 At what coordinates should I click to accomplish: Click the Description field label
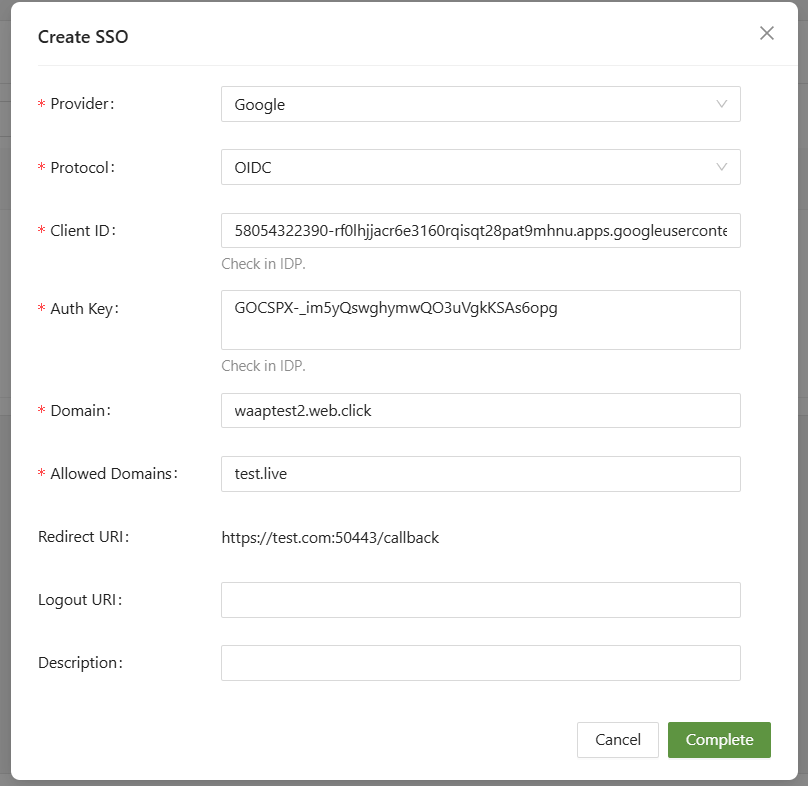pos(80,663)
